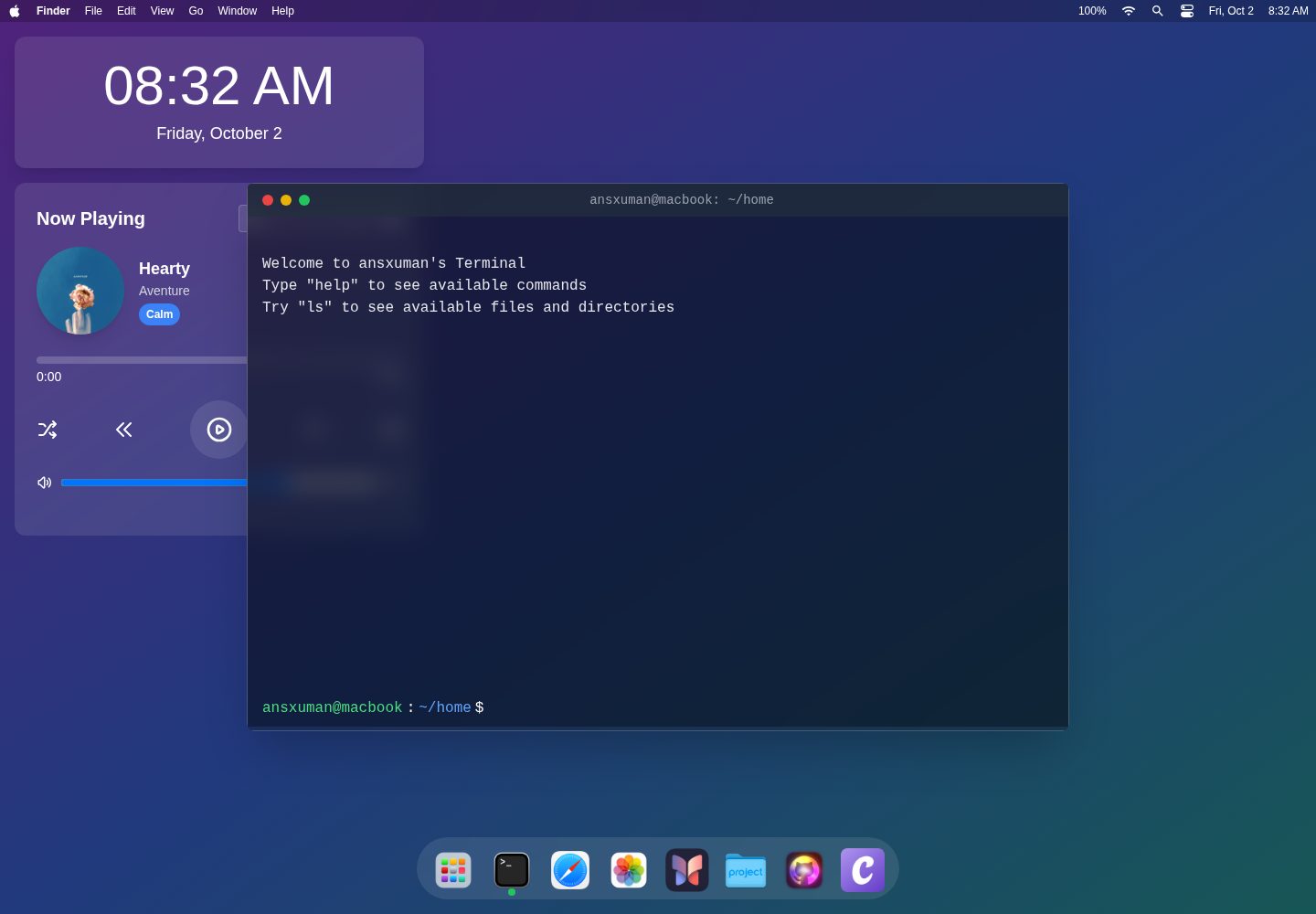Open the View menu
Image resolution: width=1316 pixels, height=914 pixels.
[x=162, y=11]
